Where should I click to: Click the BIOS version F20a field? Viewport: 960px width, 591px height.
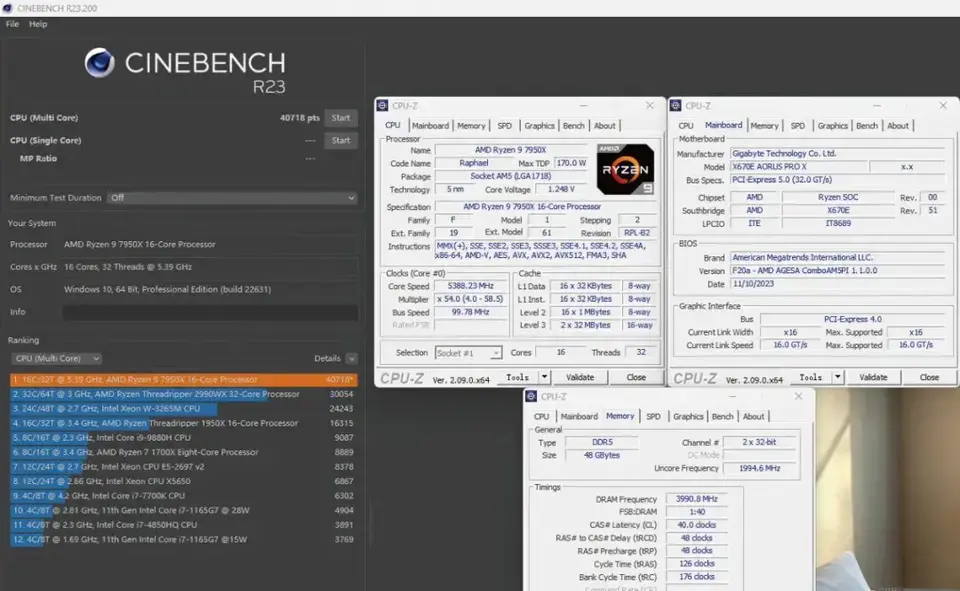[838, 271]
